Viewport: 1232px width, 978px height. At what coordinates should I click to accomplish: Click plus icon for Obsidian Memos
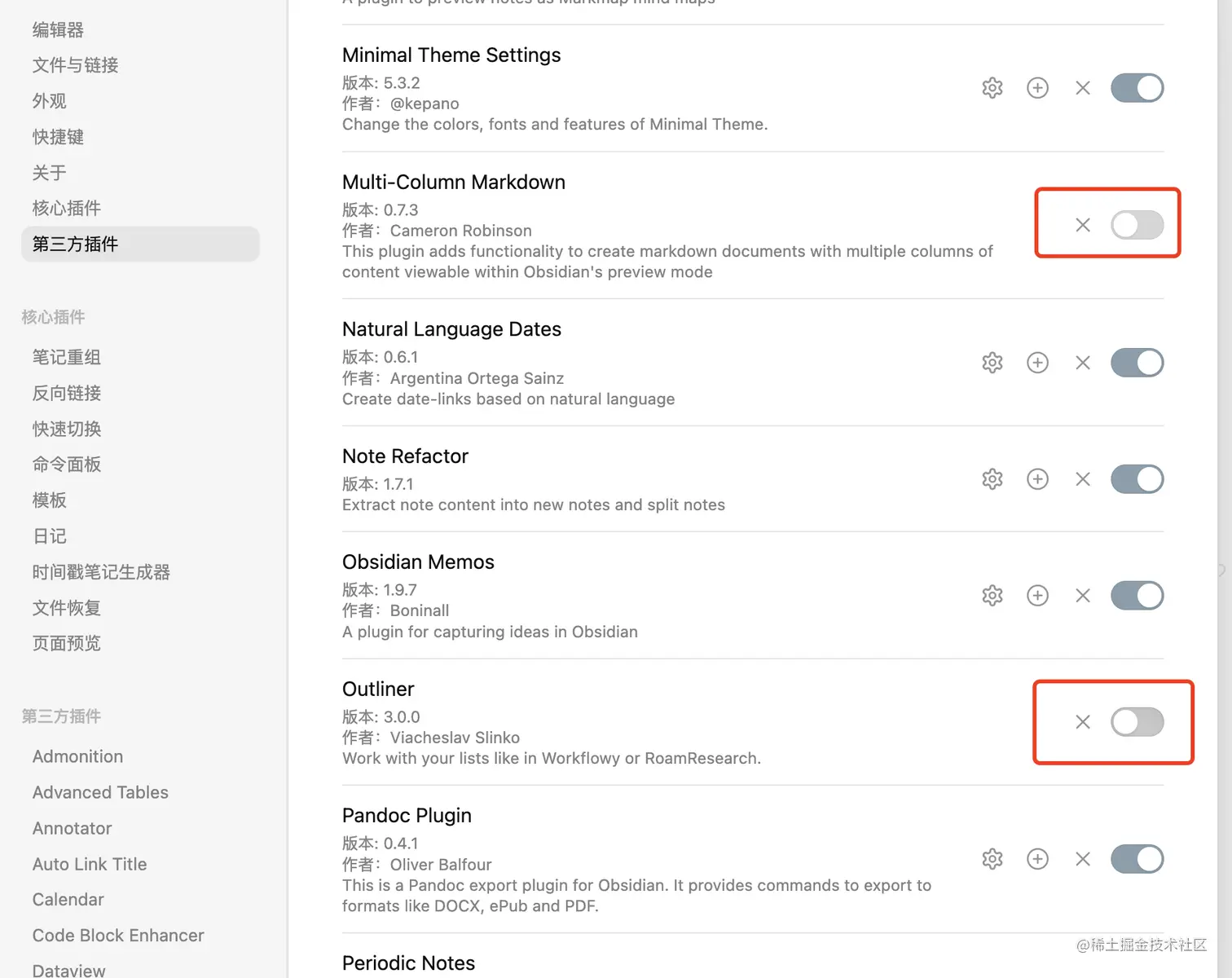(x=1037, y=596)
